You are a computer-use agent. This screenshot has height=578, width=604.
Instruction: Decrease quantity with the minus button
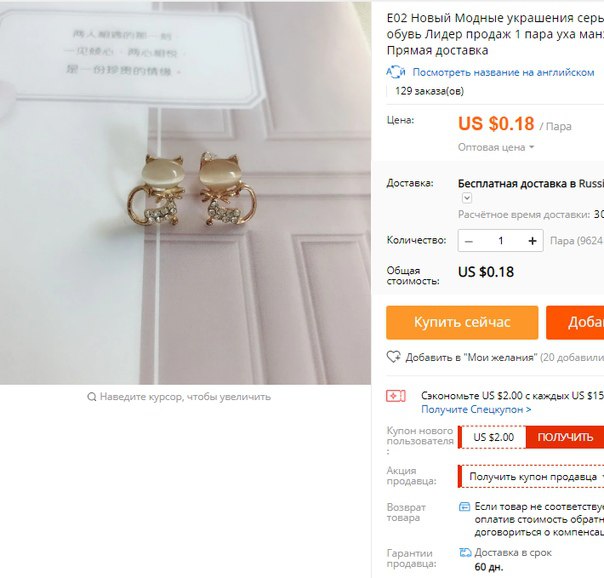point(469,241)
